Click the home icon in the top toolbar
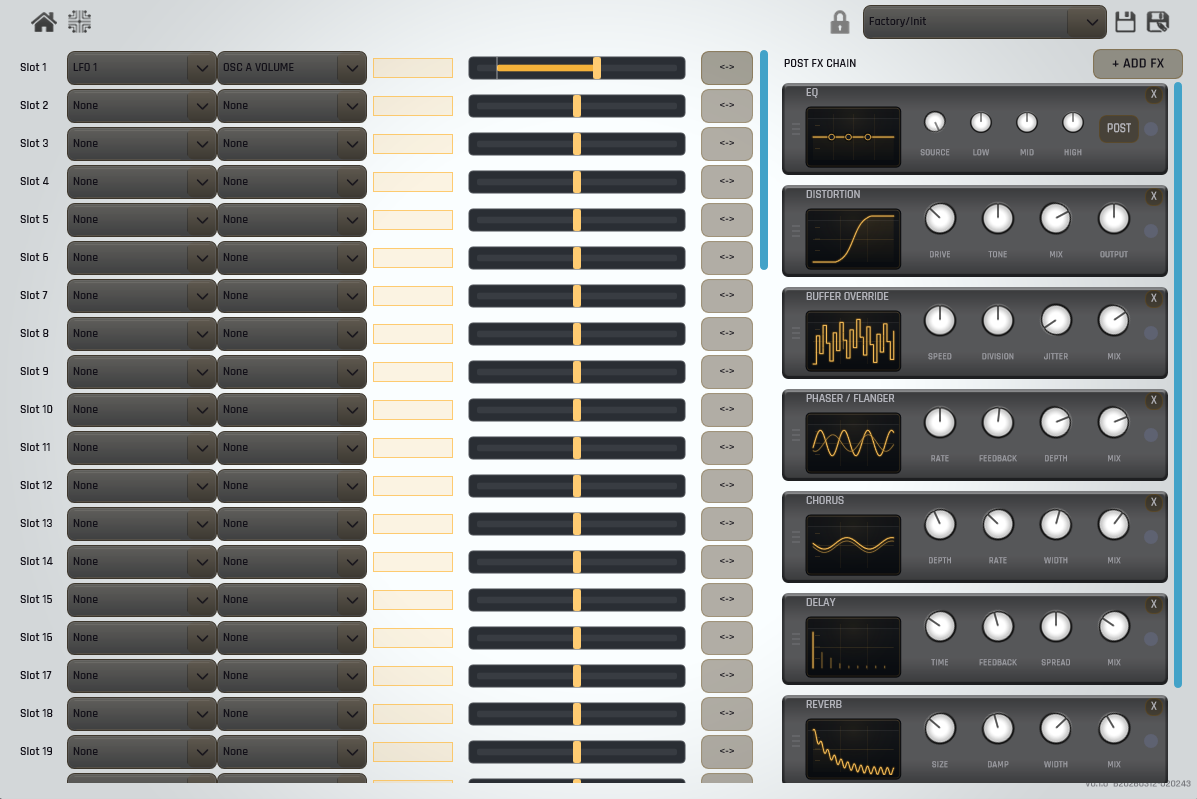This screenshot has width=1197, height=799. (43, 21)
